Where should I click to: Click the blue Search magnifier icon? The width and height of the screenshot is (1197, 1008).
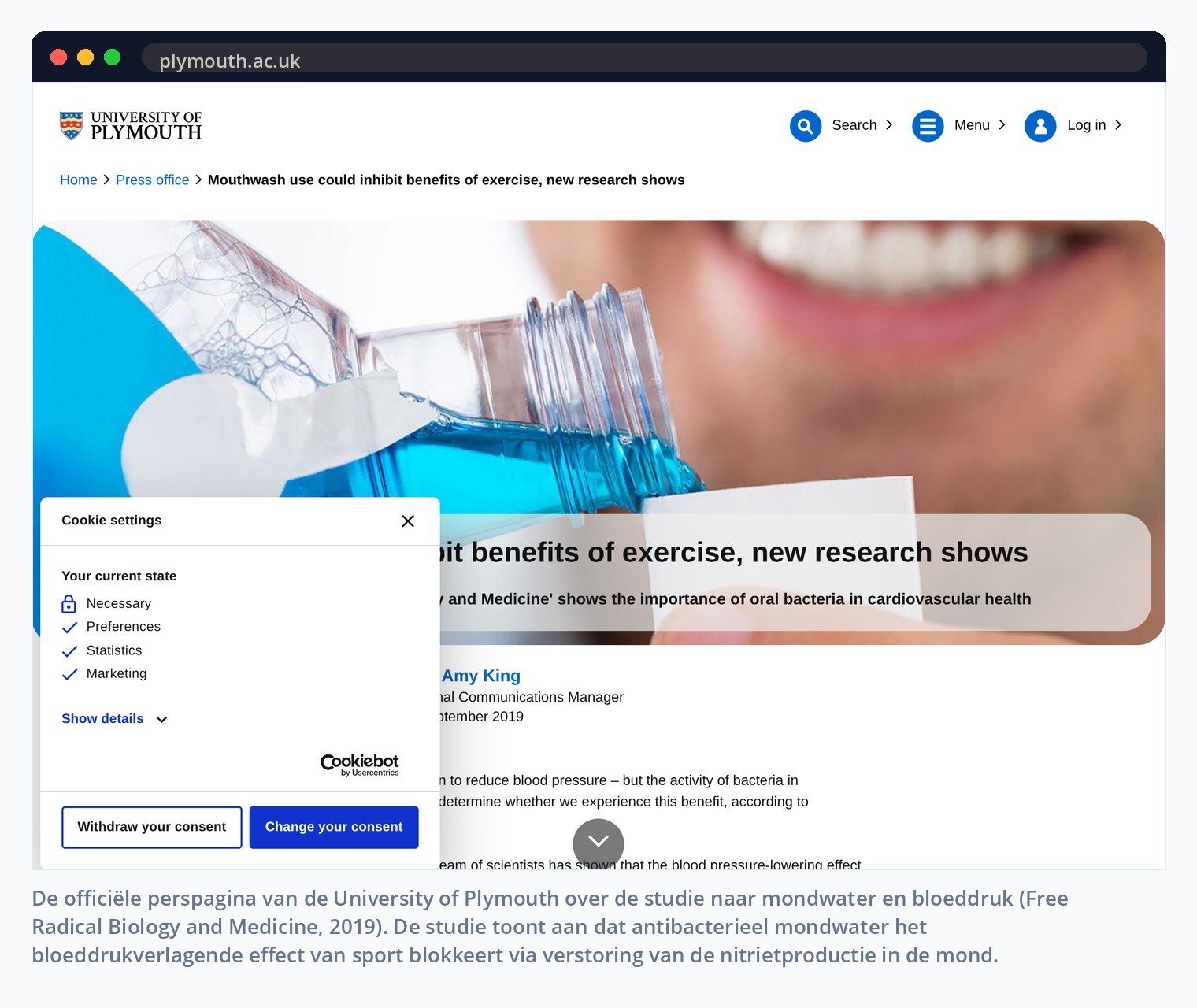(806, 126)
